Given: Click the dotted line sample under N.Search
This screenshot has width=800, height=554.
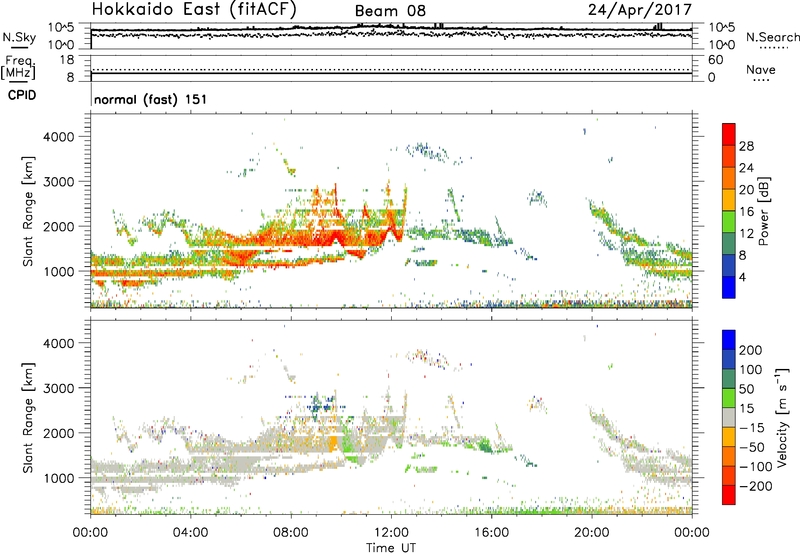Looking at the screenshot, I should click(x=773, y=48).
